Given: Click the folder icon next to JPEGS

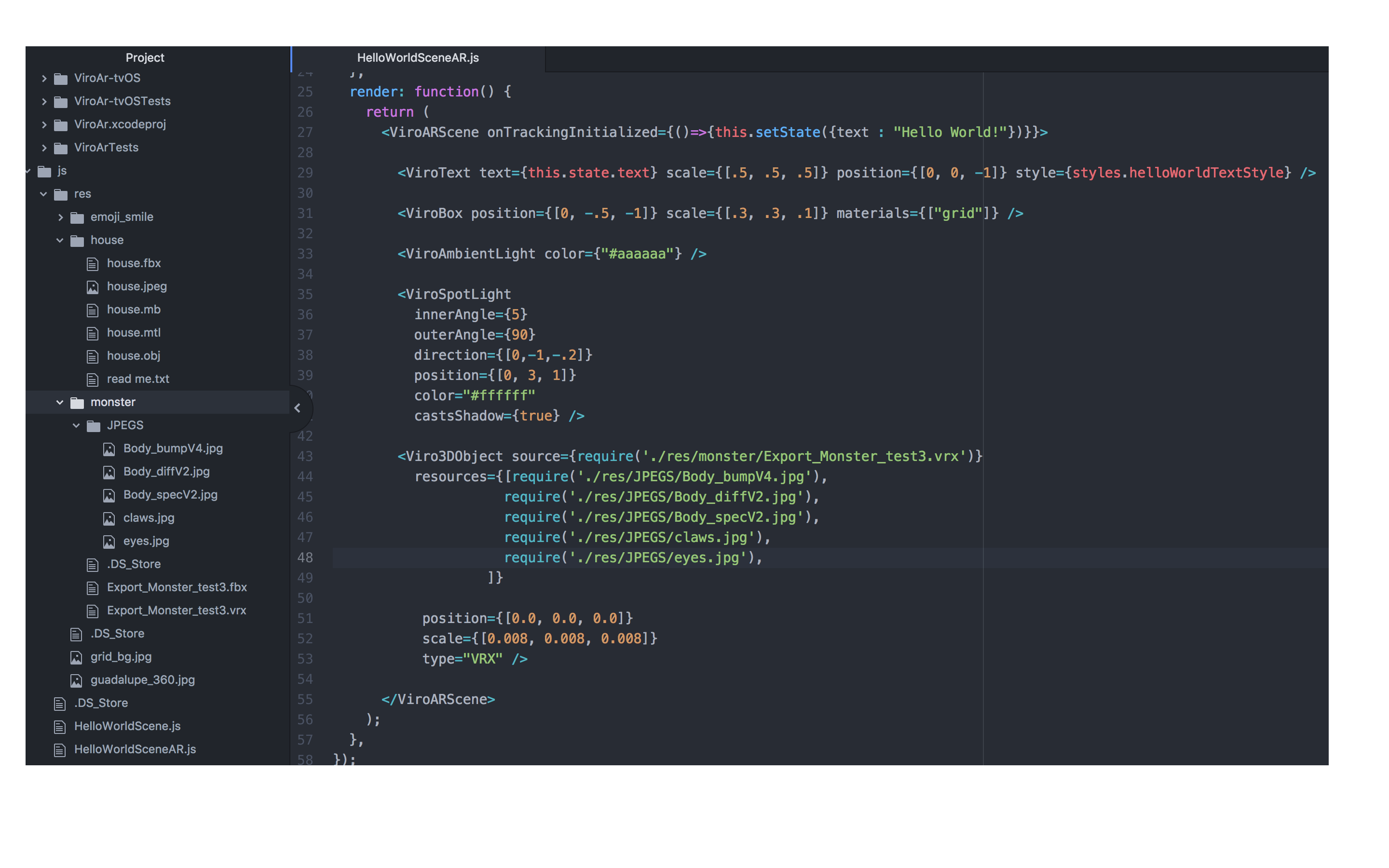Looking at the screenshot, I should 93,425.
